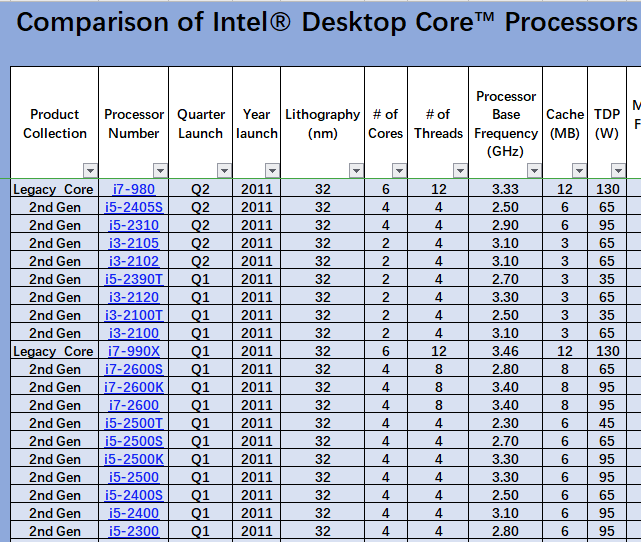Select the first Legacy Core cell
Screen dimensions: 641x542
(54, 189)
